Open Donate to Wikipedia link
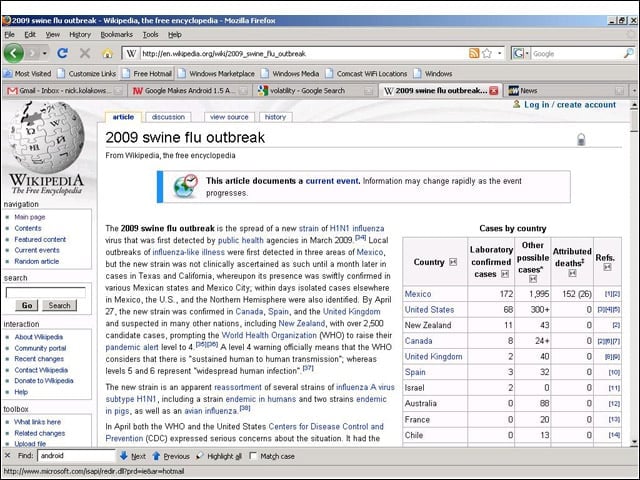The image size is (640, 480). 44,380
